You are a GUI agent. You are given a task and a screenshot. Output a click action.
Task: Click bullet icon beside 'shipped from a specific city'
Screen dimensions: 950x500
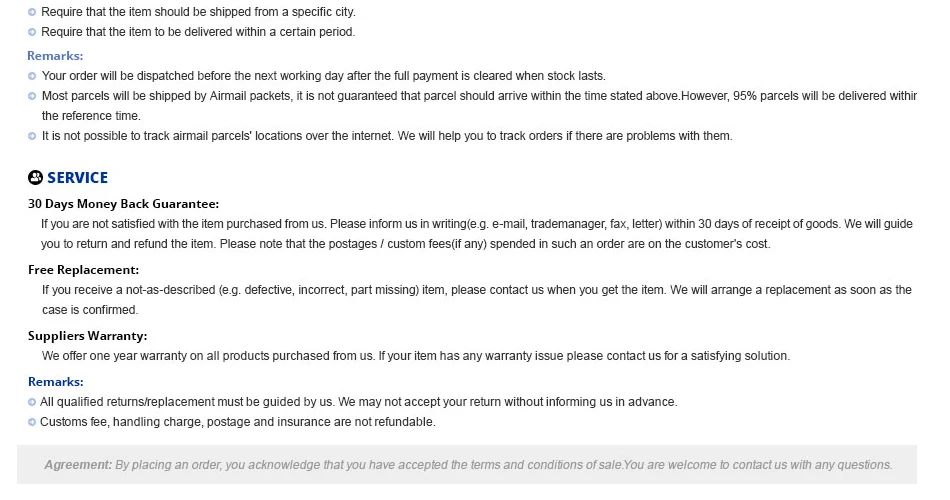pyautogui.click(x=32, y=12)
